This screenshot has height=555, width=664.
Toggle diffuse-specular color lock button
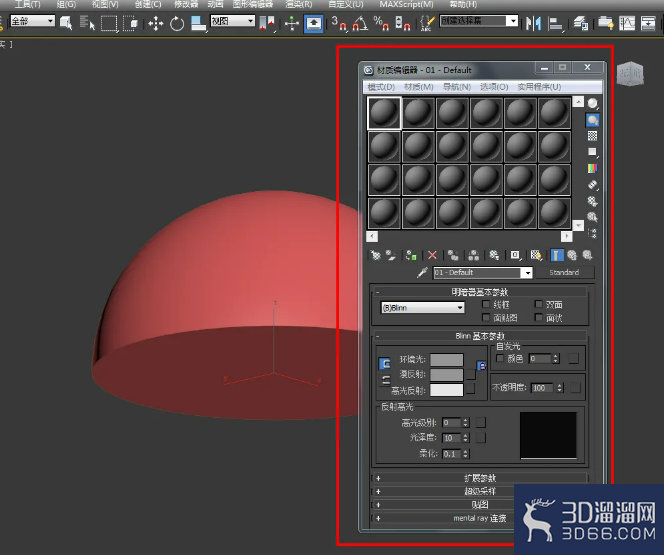(385, 380)
